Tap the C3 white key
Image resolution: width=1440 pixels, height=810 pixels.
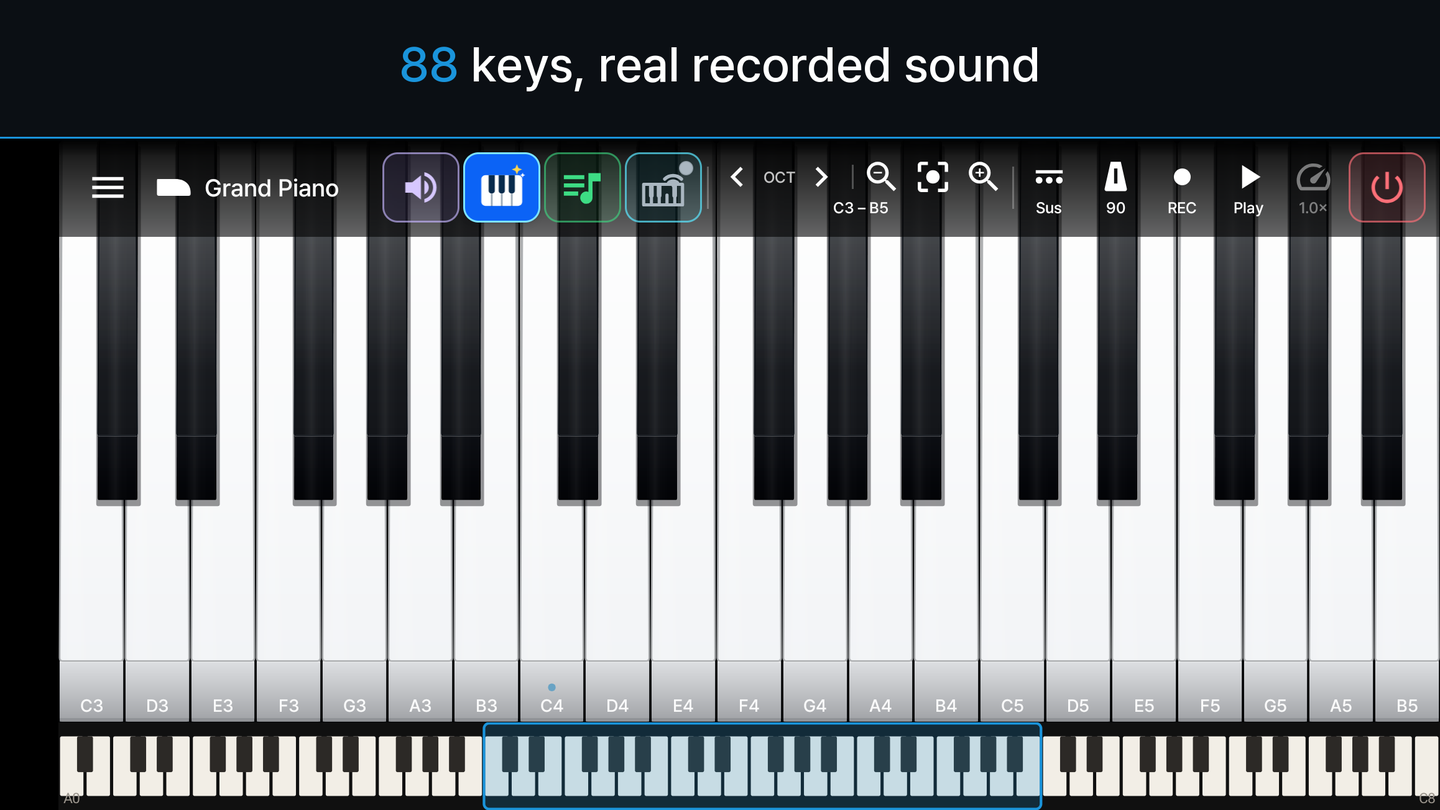tap(91, 600)
